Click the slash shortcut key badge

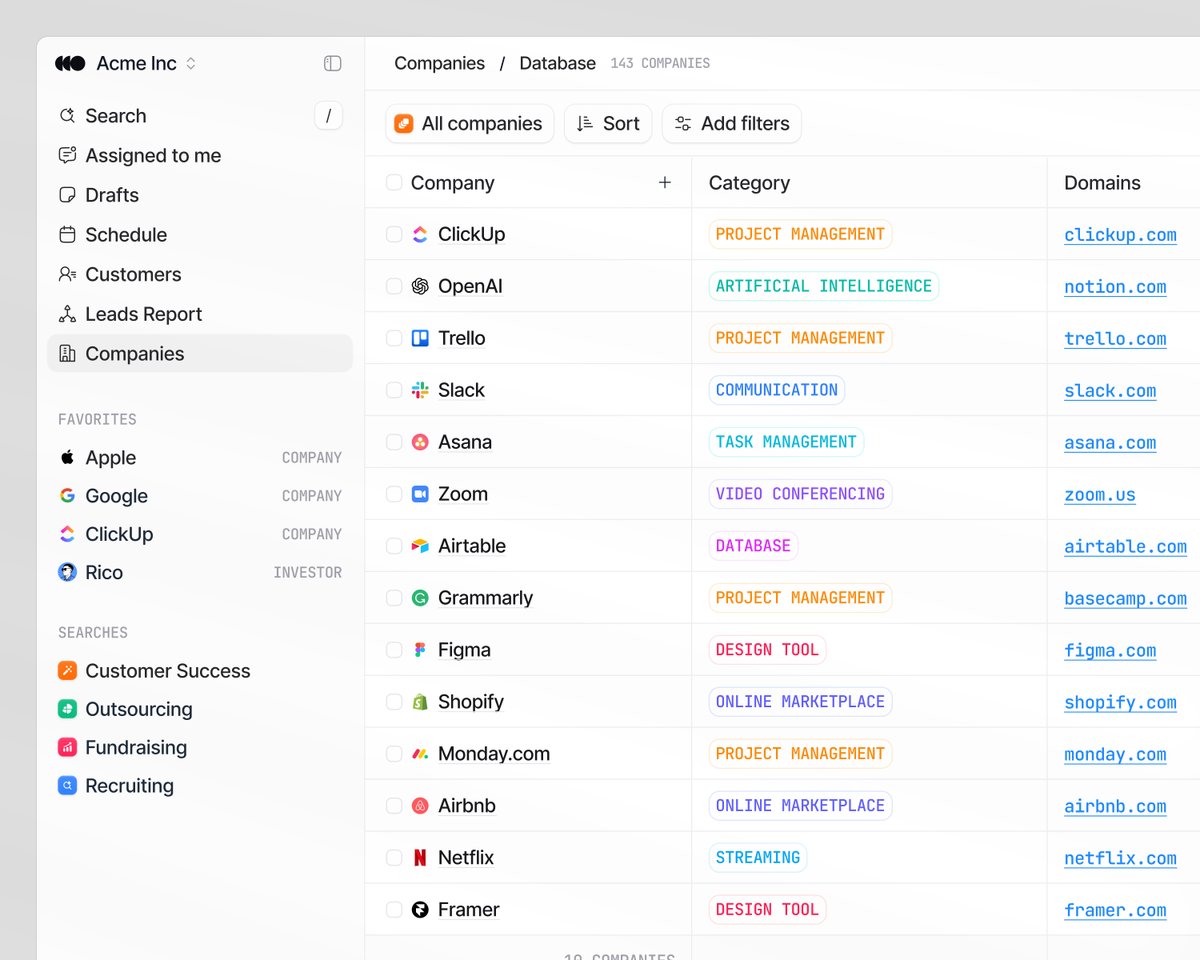pyautogui.click(x=328, y=116)
